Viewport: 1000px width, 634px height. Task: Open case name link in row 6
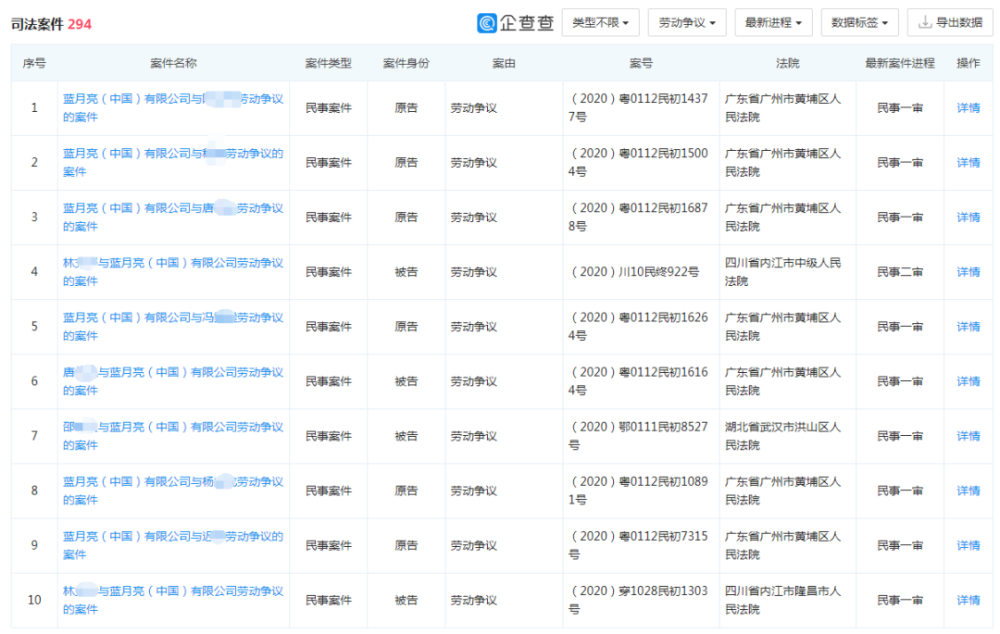[173, 381]
